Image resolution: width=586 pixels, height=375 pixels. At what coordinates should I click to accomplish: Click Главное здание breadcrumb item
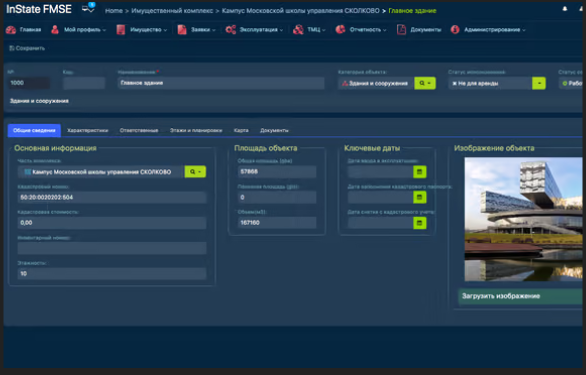click(x=412, y=11)
